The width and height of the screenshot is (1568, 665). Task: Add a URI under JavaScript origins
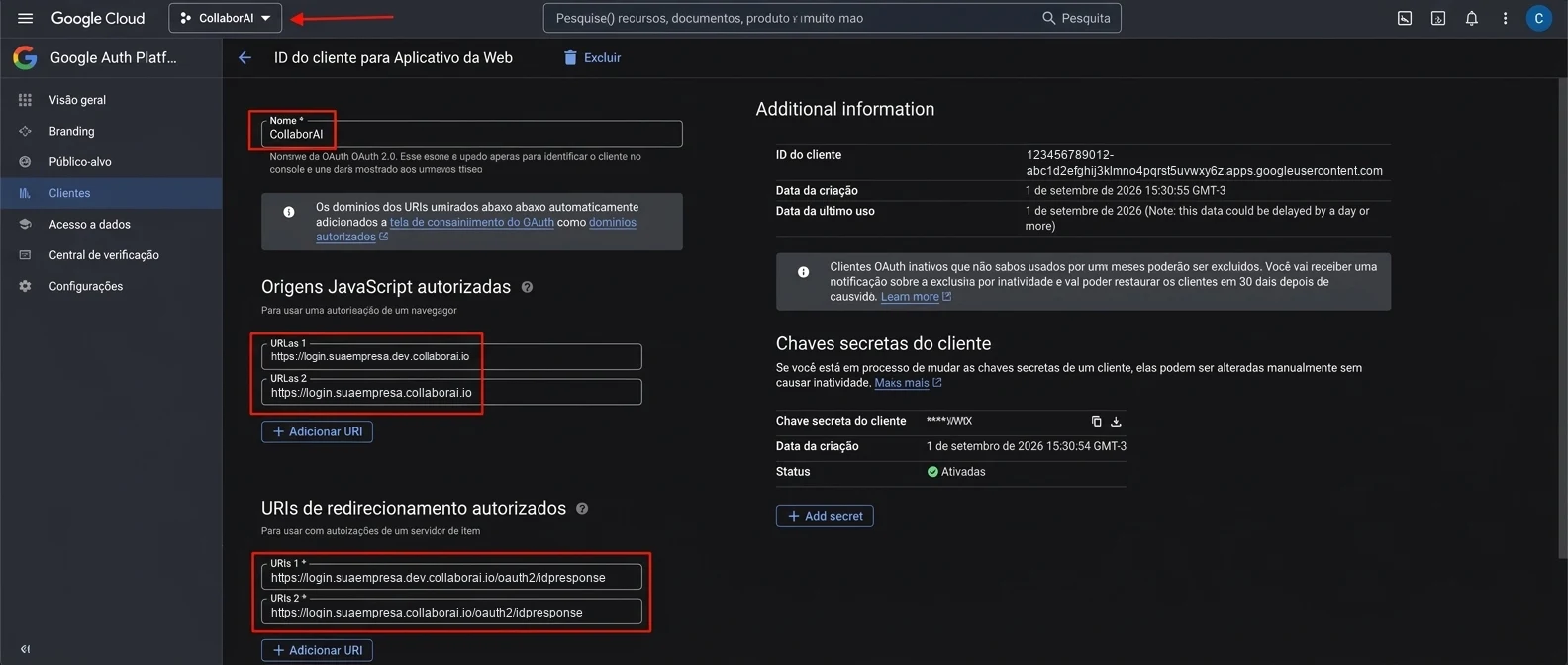(317, 431)
